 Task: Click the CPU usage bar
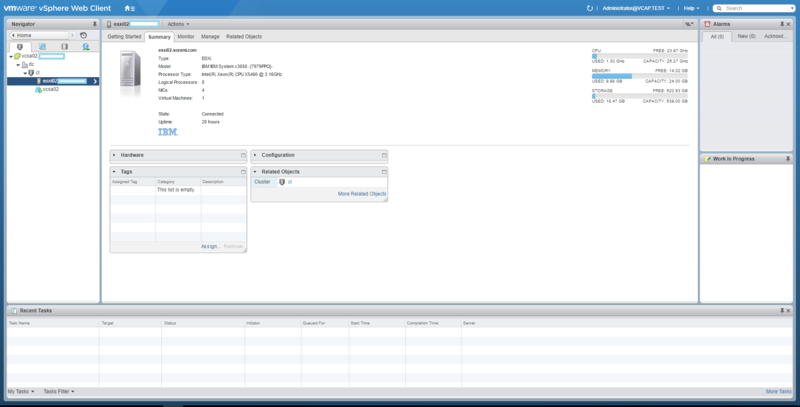[640, 56]
